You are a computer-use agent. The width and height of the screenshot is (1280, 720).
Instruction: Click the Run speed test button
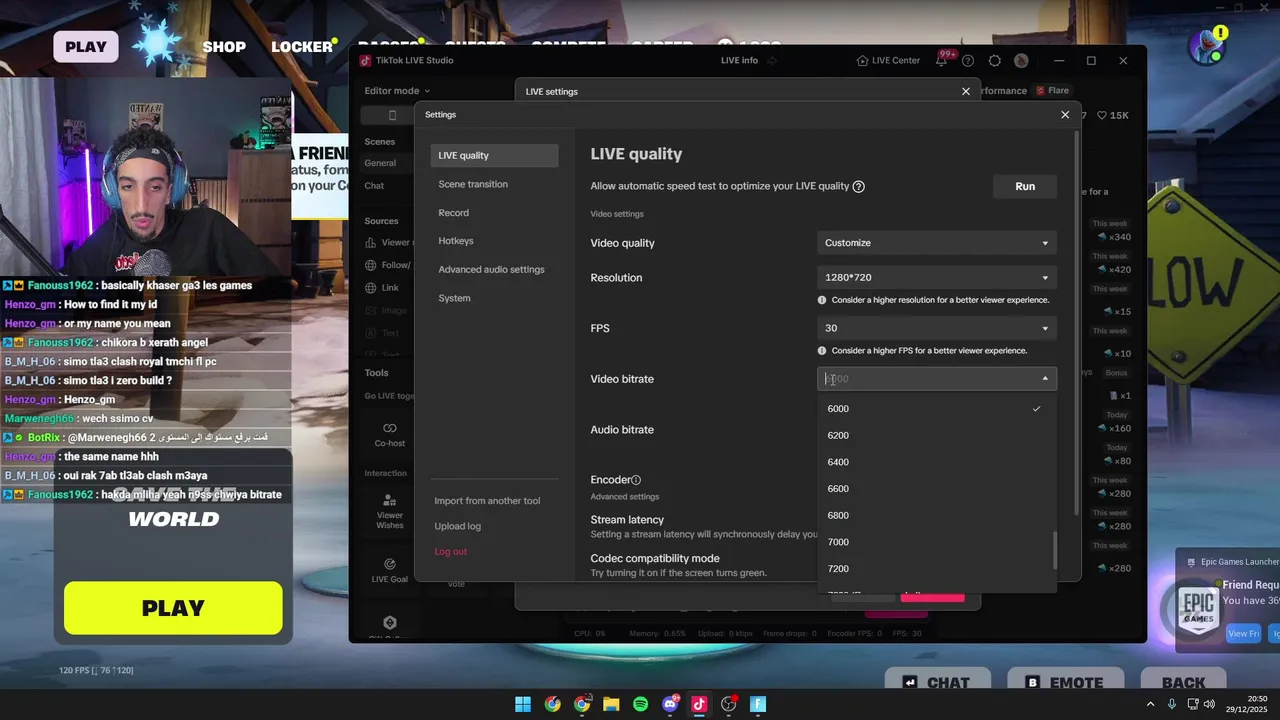pos(1025,186)
